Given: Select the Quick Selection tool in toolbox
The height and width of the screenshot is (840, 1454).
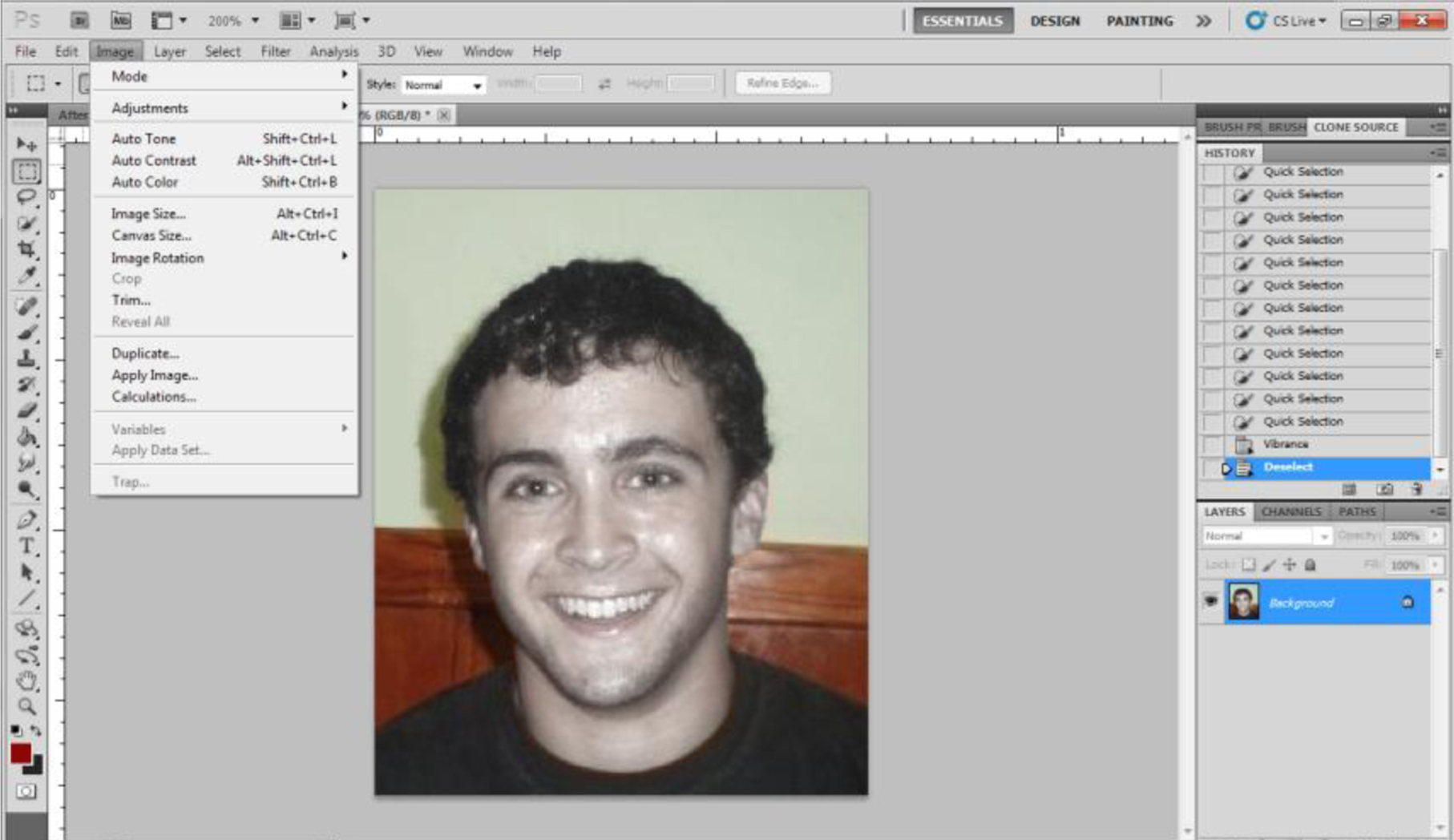Looking at the screenshot, I should click(x=26, y=224).
